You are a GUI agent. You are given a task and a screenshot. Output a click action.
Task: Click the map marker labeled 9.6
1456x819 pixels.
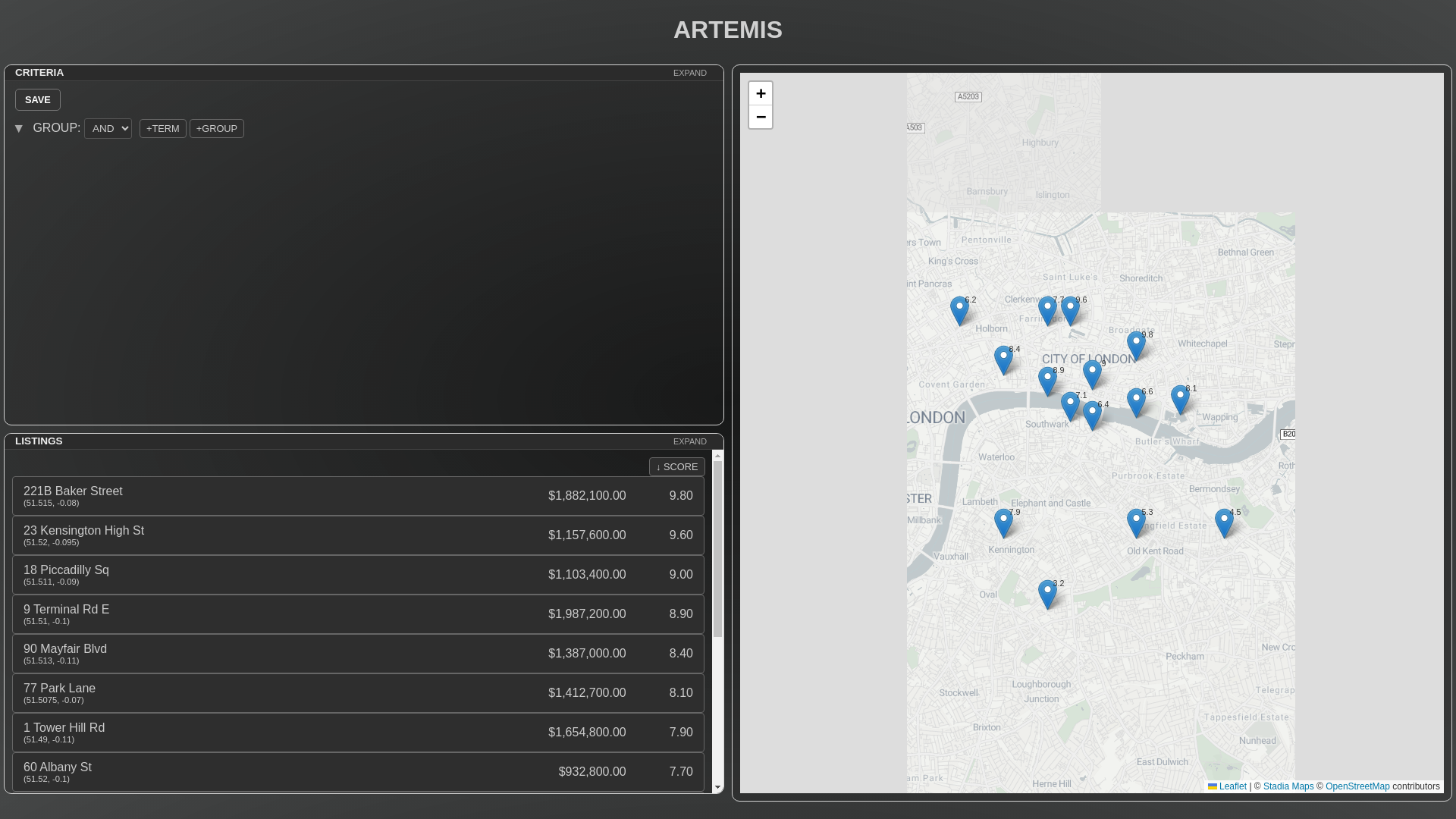pyautogui.click(x=1070, y=311)
